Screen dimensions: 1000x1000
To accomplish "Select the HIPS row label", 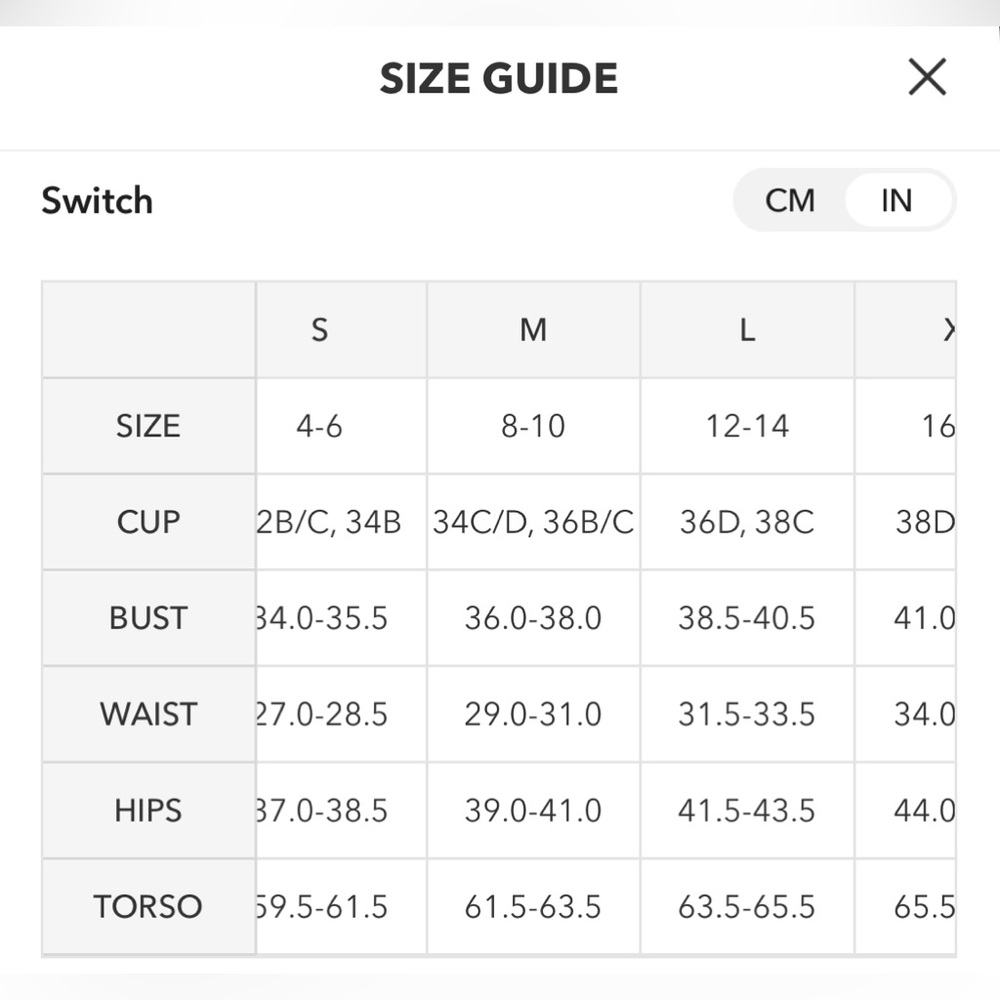I will pos(149,811).
